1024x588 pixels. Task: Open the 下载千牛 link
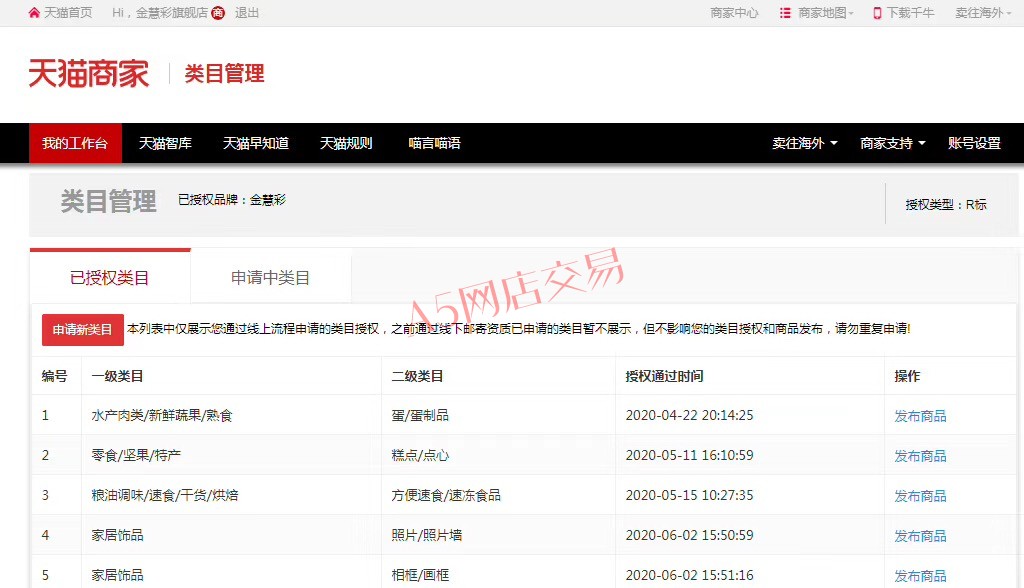tap(910, 13)
